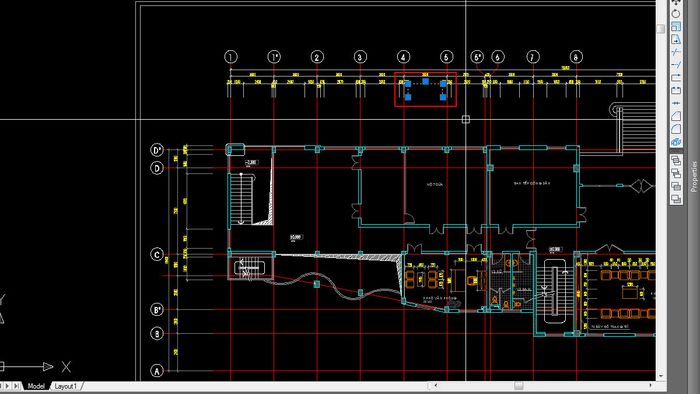This screenshot has height=394, width=700.
Task: Activate the Join tool
Action: (x=676, y=103)
